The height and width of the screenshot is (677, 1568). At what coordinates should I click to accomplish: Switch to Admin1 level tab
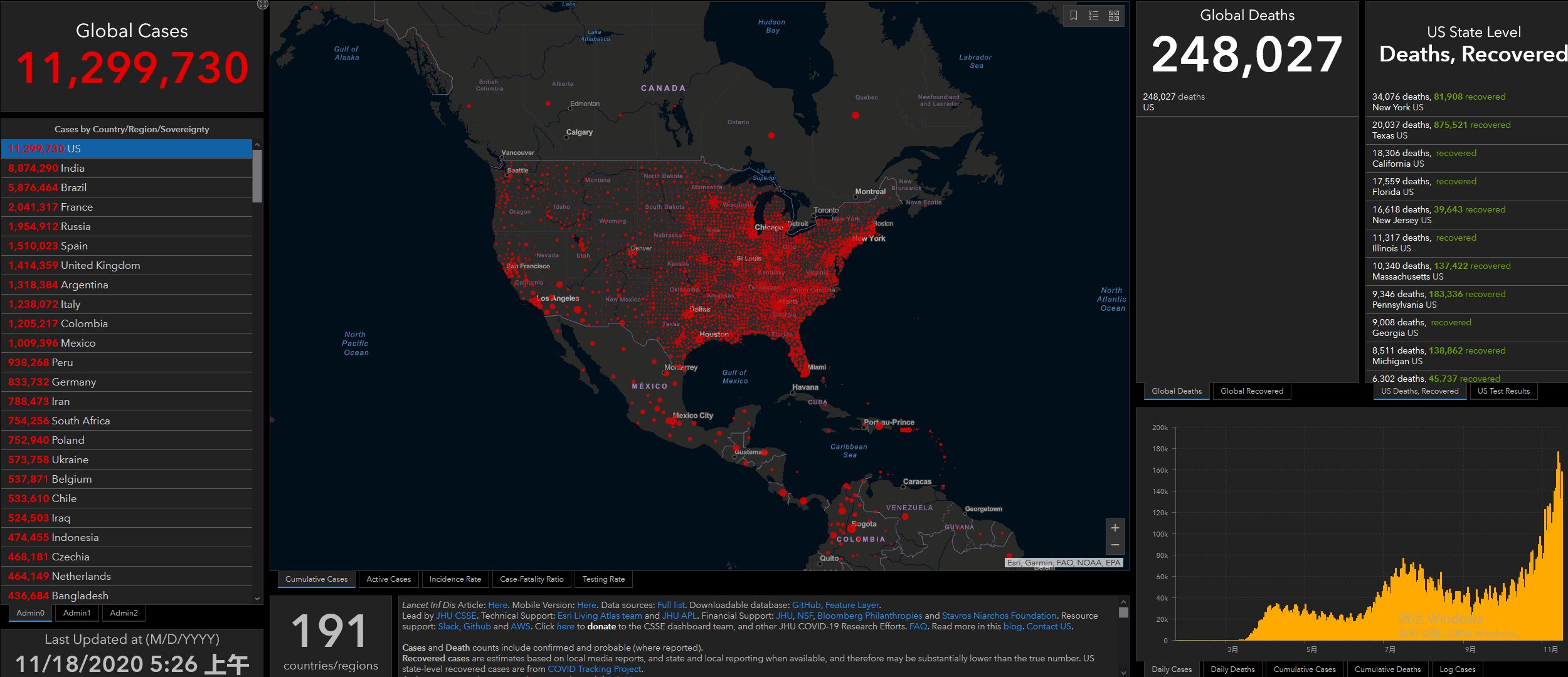(77, 612)
